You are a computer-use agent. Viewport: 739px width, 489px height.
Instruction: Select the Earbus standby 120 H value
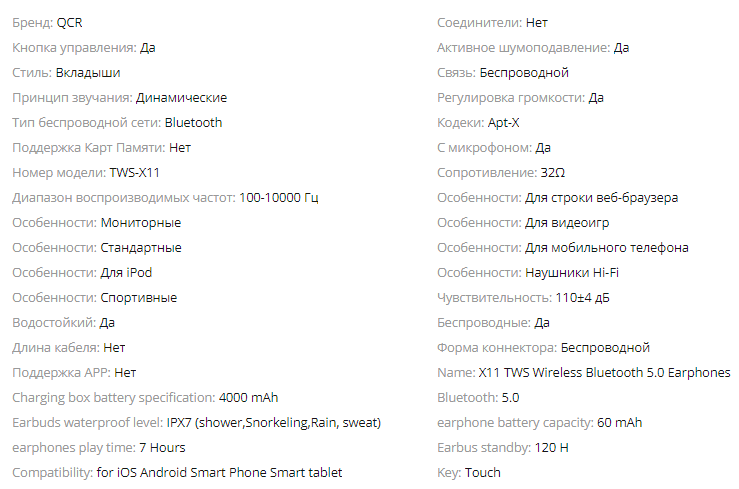coord(551,448)
